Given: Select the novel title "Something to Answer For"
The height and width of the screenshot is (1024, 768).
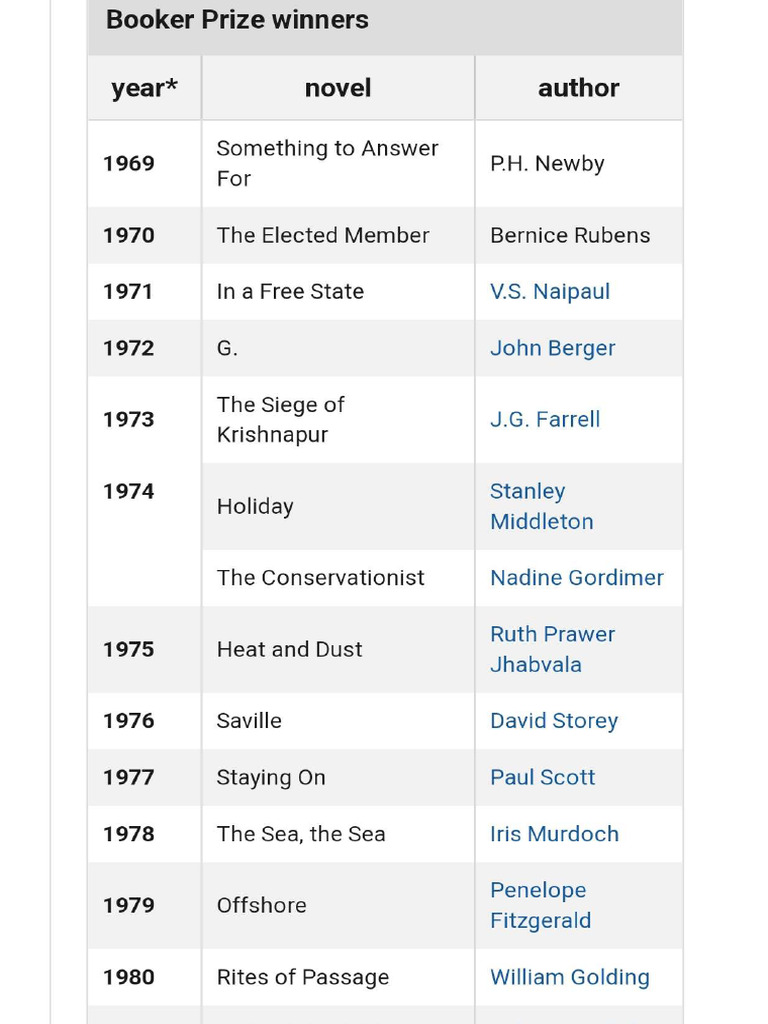Looking at the screenshot, I should click(327, 163).
